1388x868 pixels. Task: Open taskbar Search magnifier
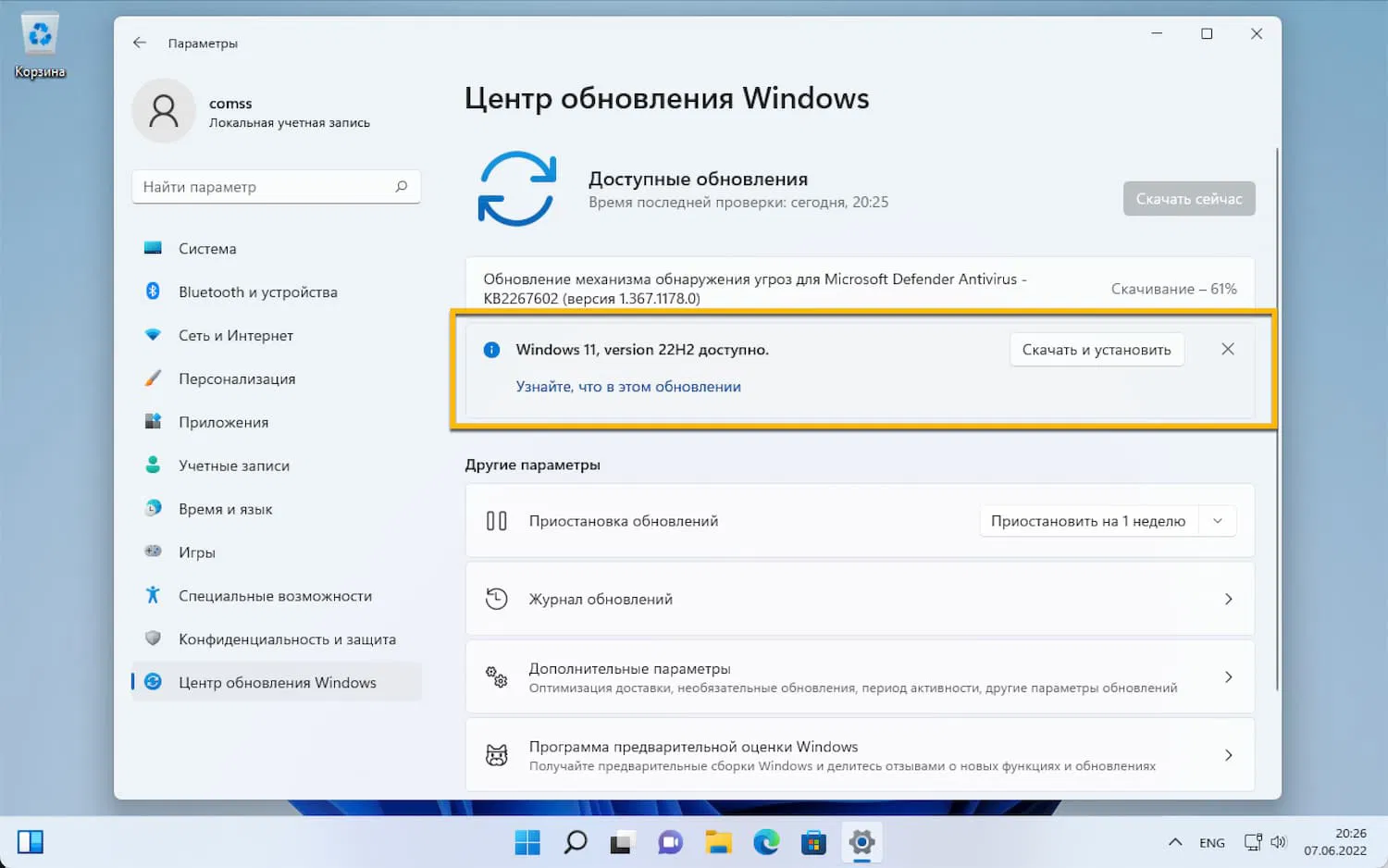(576, 842)
